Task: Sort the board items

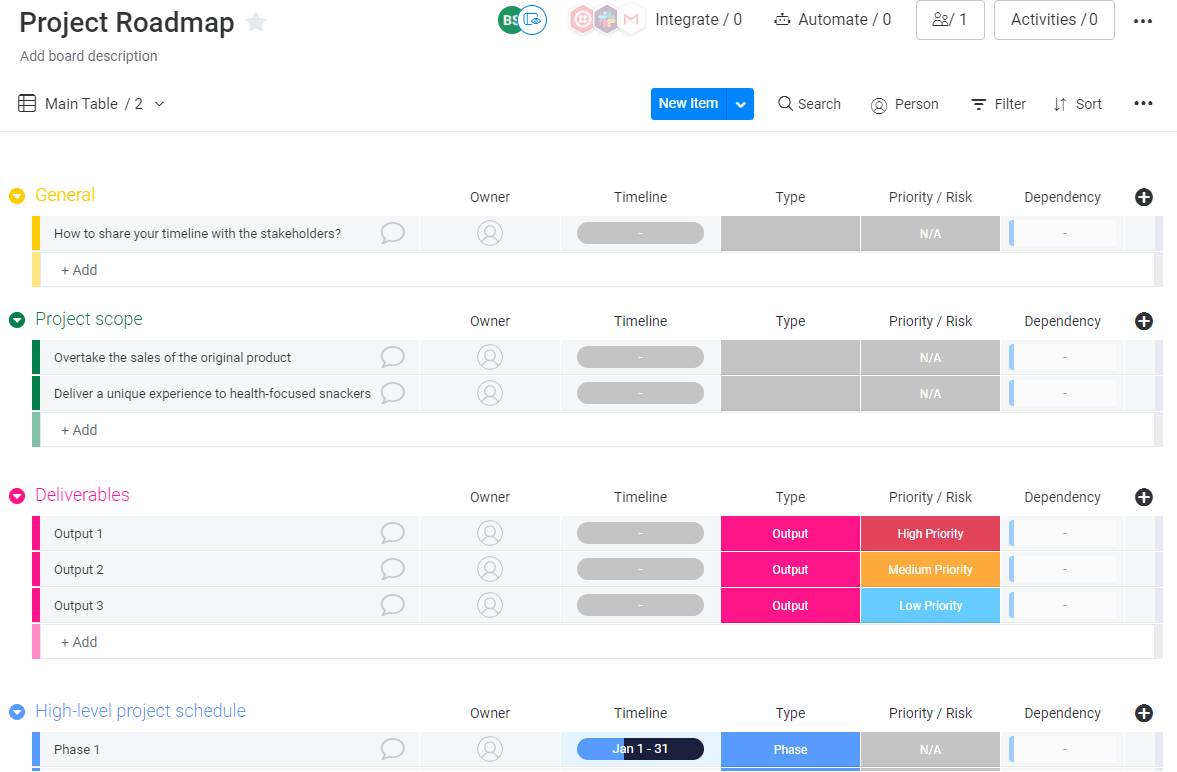Action: [1077, 104]
